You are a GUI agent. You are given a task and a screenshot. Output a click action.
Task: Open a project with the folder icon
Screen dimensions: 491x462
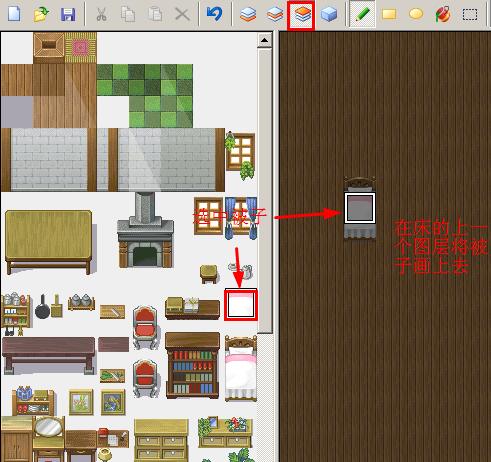click(x=41, y=14)
